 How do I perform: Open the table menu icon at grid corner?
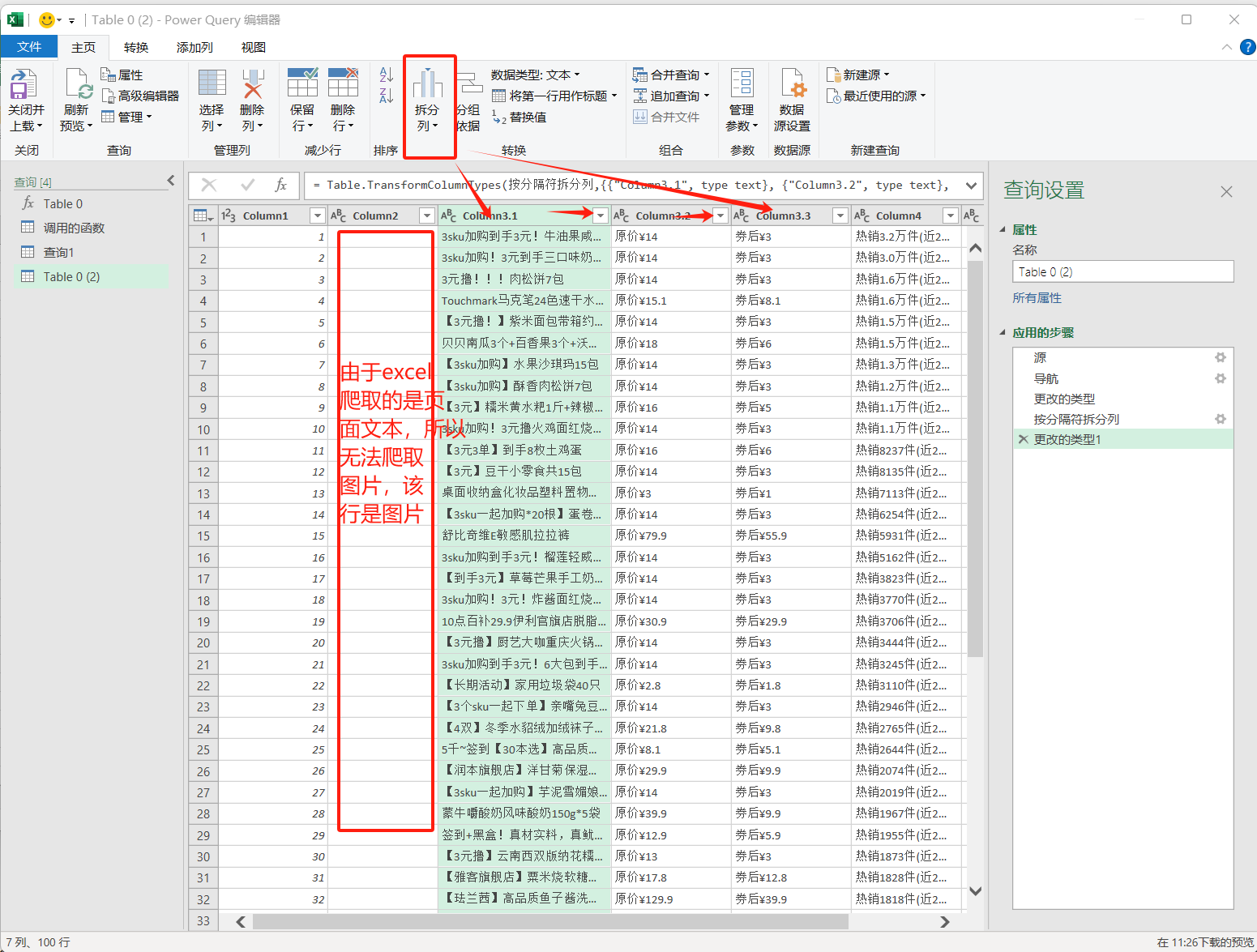pyautogui.click(x=203, y=216)
